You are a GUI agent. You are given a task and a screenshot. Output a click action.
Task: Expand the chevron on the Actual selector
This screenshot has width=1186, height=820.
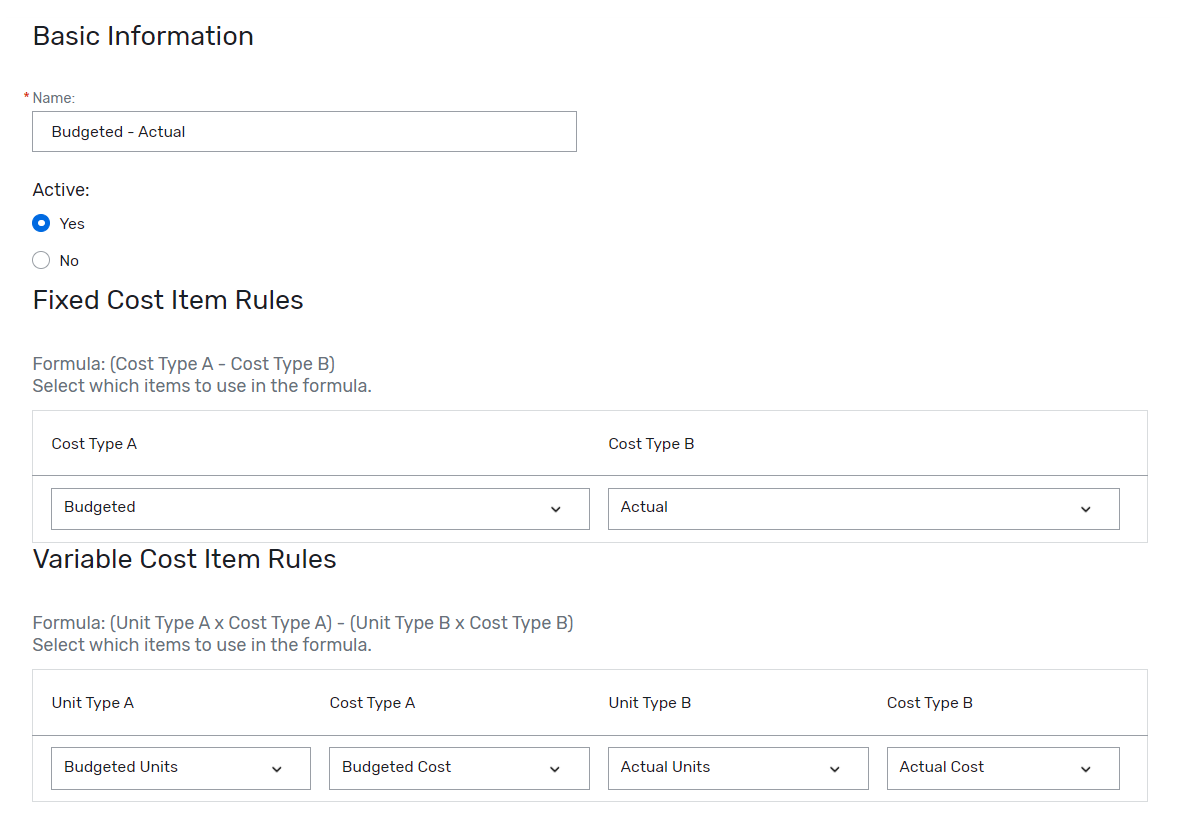point(1085,509)
